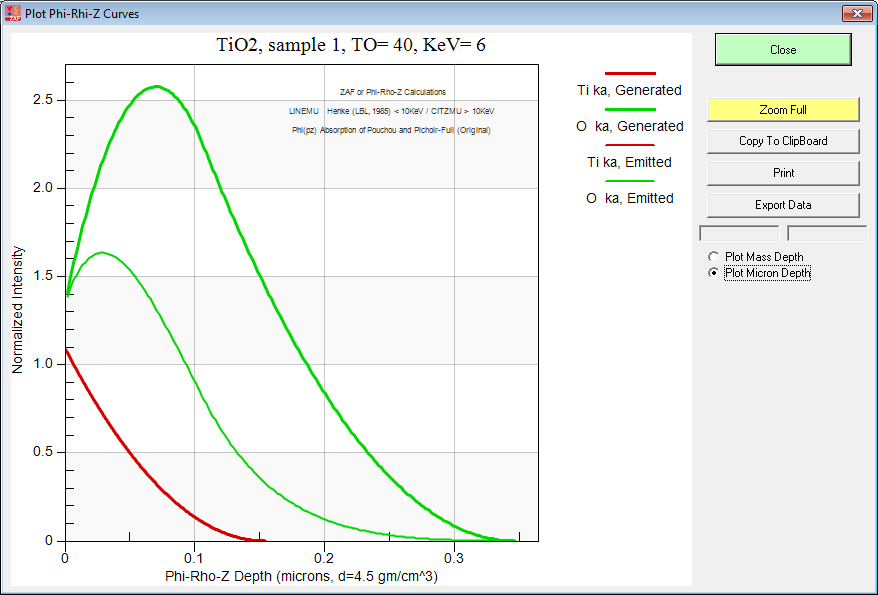Click the Ti ka, Emitted legend label

tap(629, 162)
